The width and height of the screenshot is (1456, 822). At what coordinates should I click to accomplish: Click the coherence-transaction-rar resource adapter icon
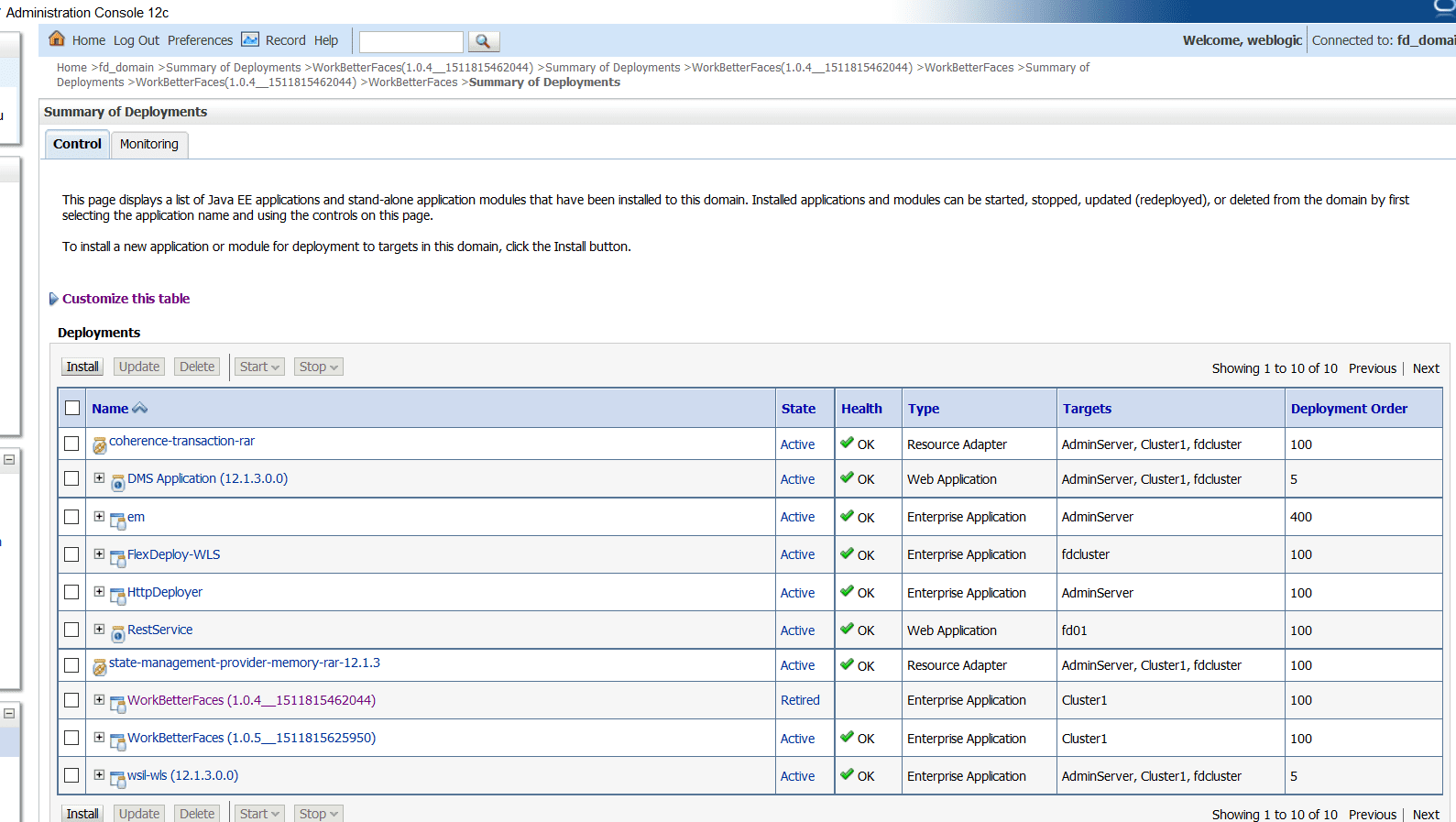coord(100,446)
